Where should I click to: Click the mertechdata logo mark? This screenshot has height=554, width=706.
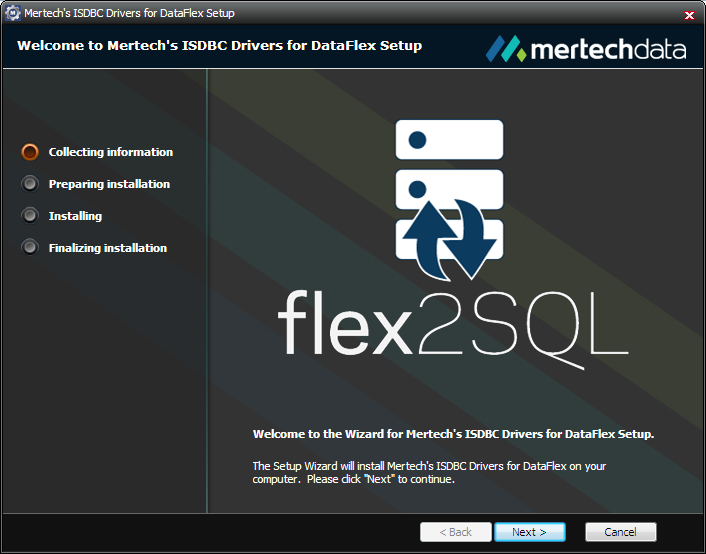(506, 48)
